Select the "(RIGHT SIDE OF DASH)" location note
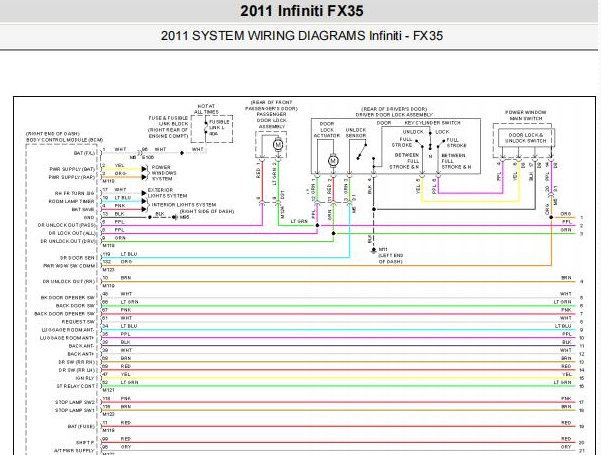Screen dimensions: 601x455 207,211
